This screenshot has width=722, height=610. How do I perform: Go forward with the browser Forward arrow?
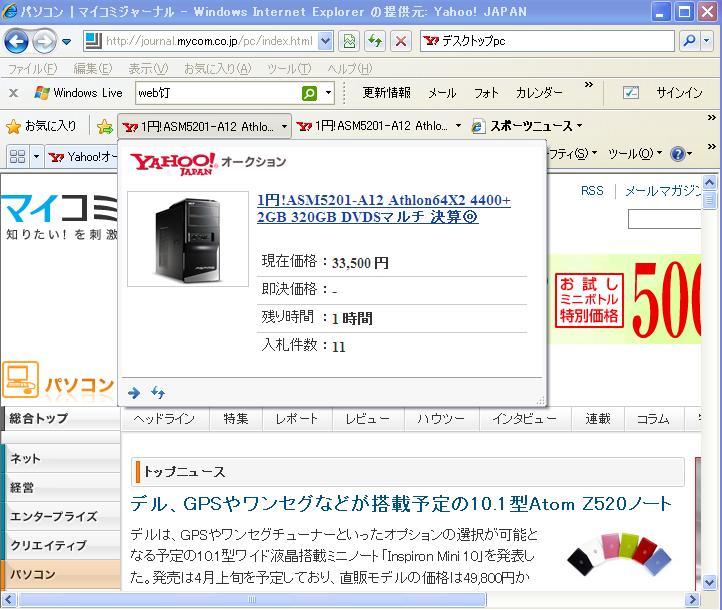coord(44,41)
